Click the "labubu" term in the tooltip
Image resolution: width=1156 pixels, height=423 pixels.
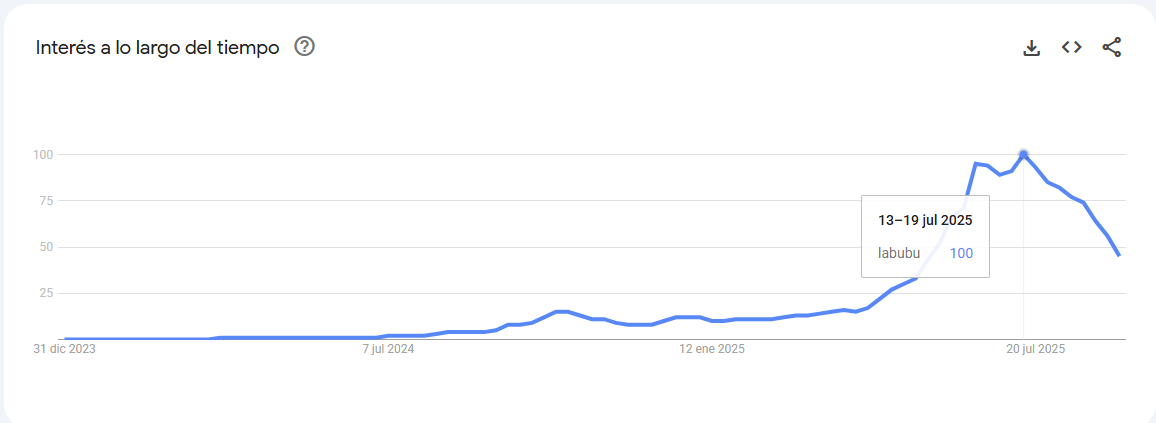click(x=899, y=254)
